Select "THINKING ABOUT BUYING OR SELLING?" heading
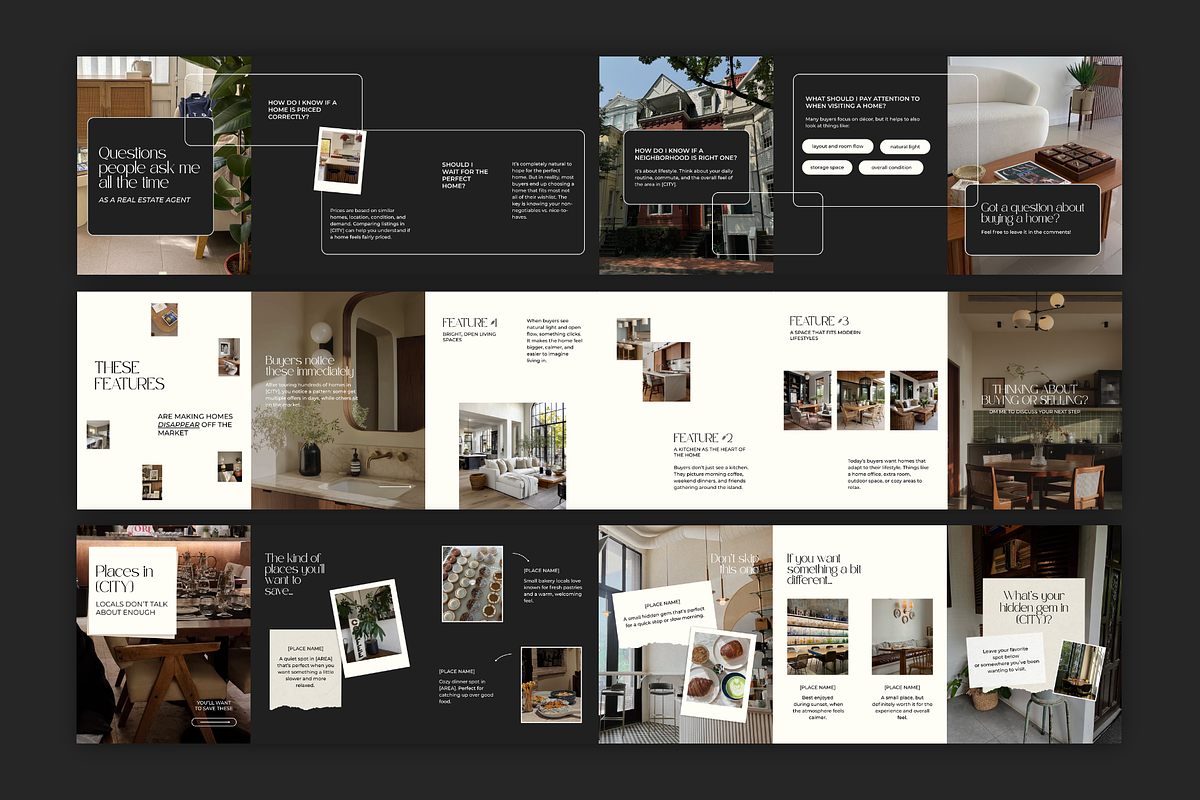The image size is (1200, 800). click(x=1034, y=394)
